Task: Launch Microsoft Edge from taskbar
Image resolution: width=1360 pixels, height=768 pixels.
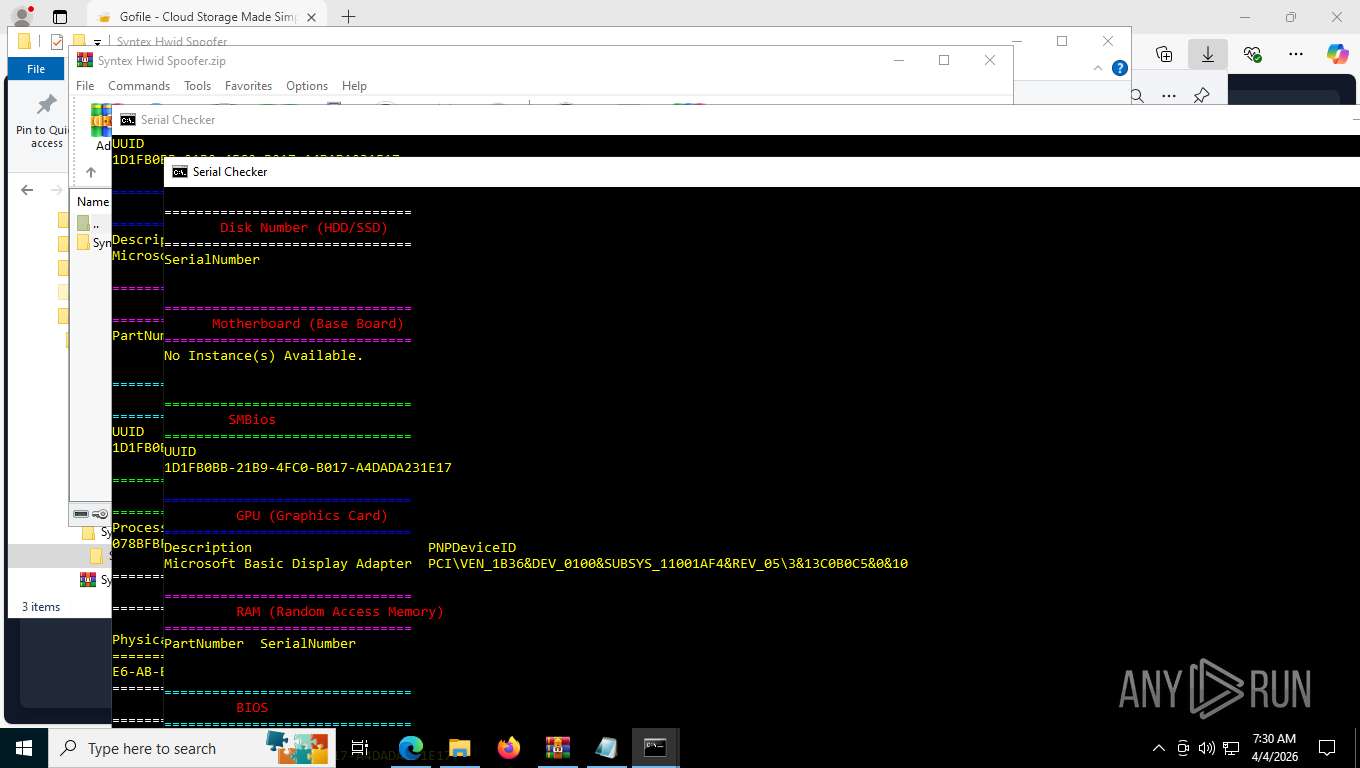Action: (x=411, y=748)
